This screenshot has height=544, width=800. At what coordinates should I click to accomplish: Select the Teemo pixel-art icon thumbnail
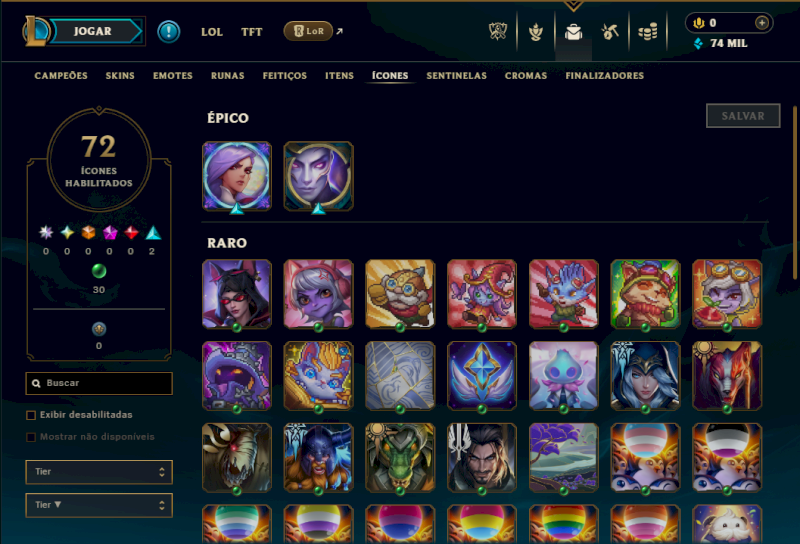click(645, 294)
